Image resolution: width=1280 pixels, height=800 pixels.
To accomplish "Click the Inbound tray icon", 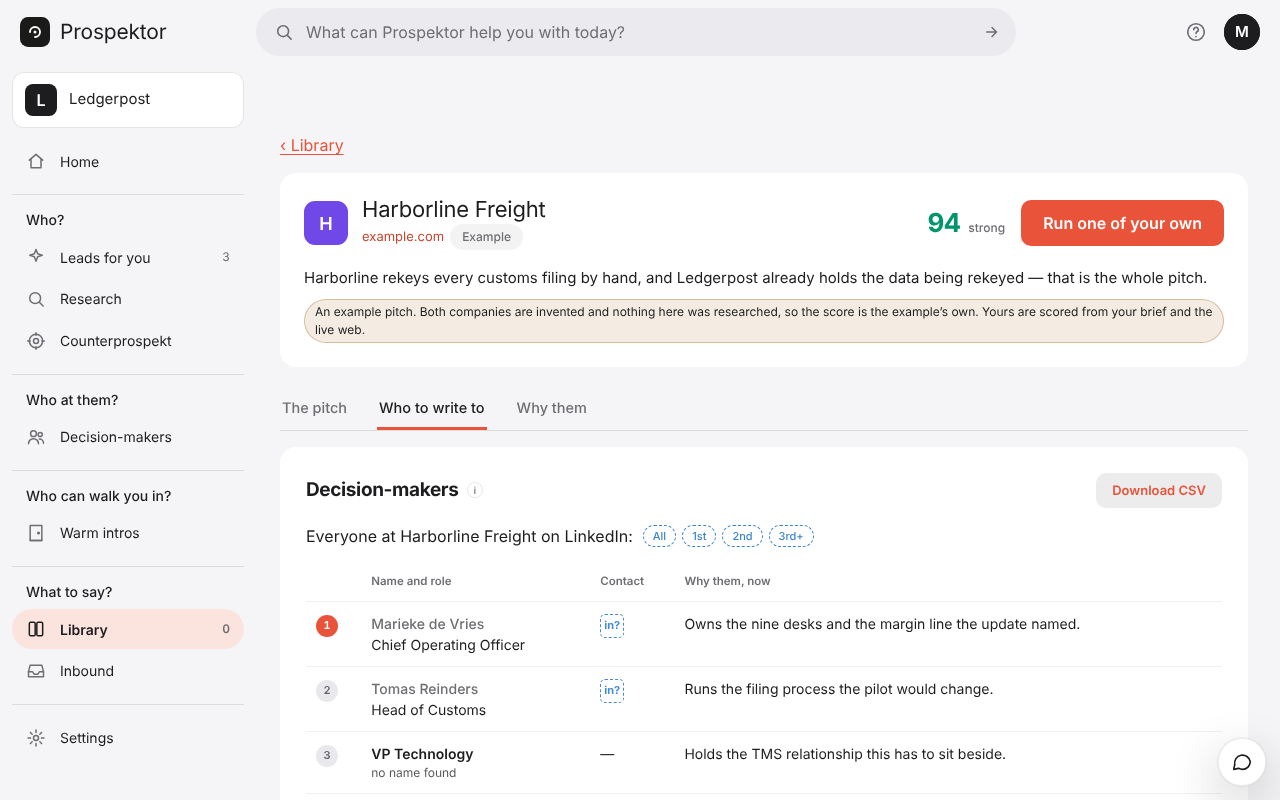I will point(36,671).
